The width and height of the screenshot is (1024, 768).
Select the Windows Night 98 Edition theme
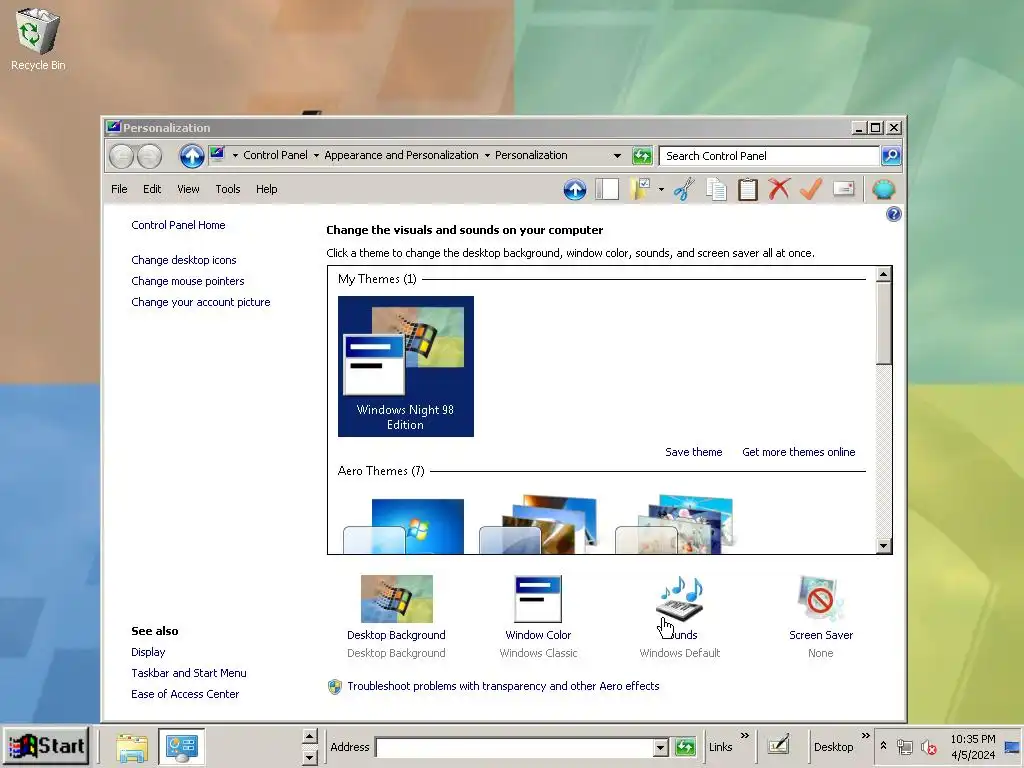(406, 366)
